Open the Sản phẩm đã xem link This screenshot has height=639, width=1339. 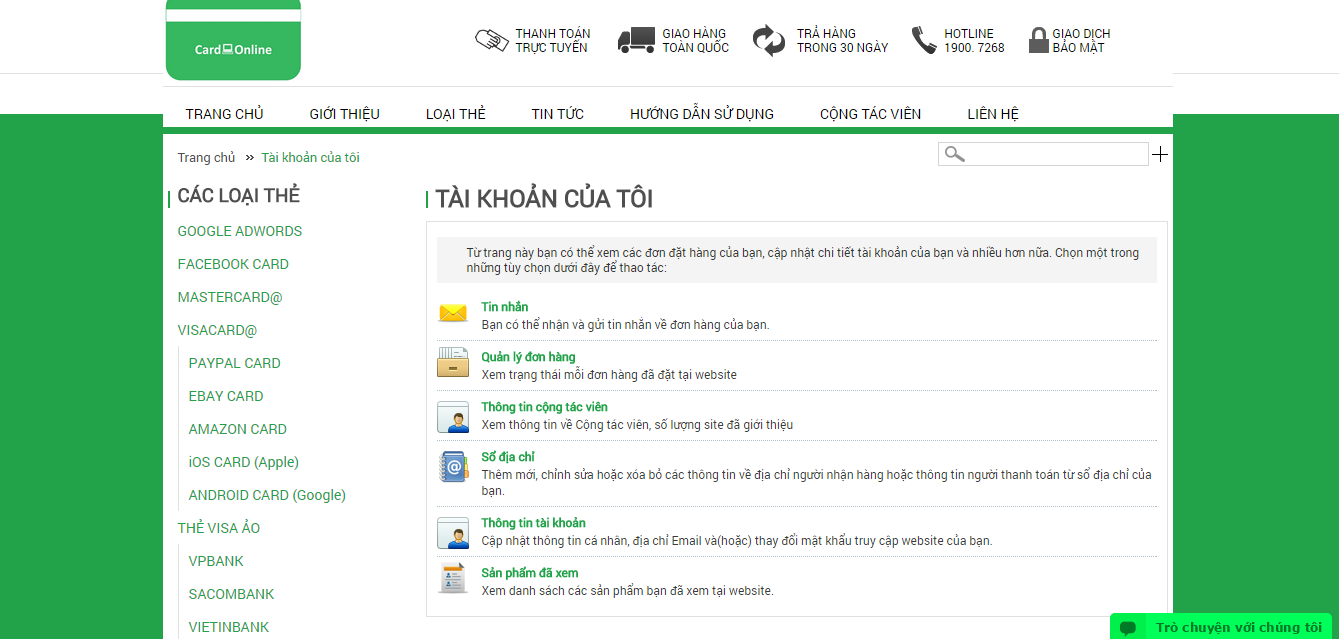pyautogui.click(x=530, y=573)
